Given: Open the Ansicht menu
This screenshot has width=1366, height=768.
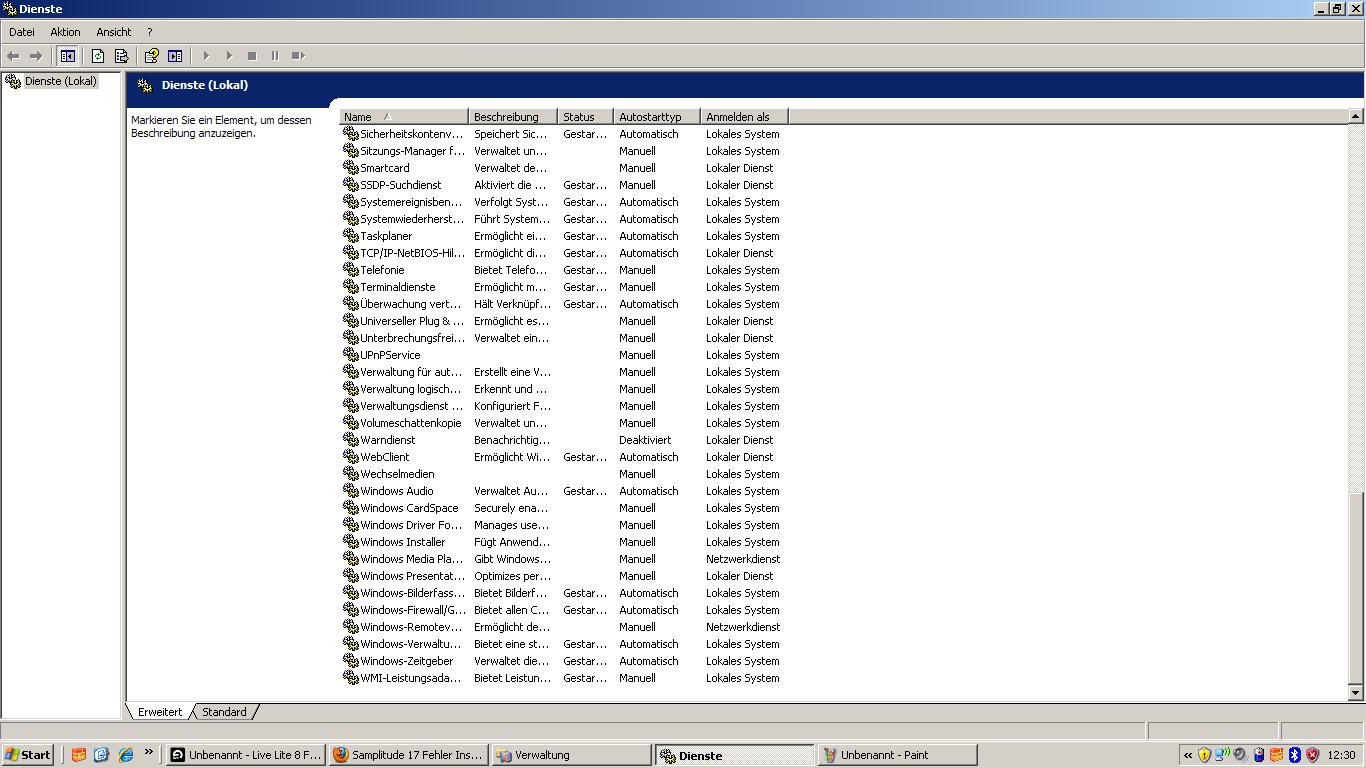Looking at the screenshot, I should click(114, 32).
